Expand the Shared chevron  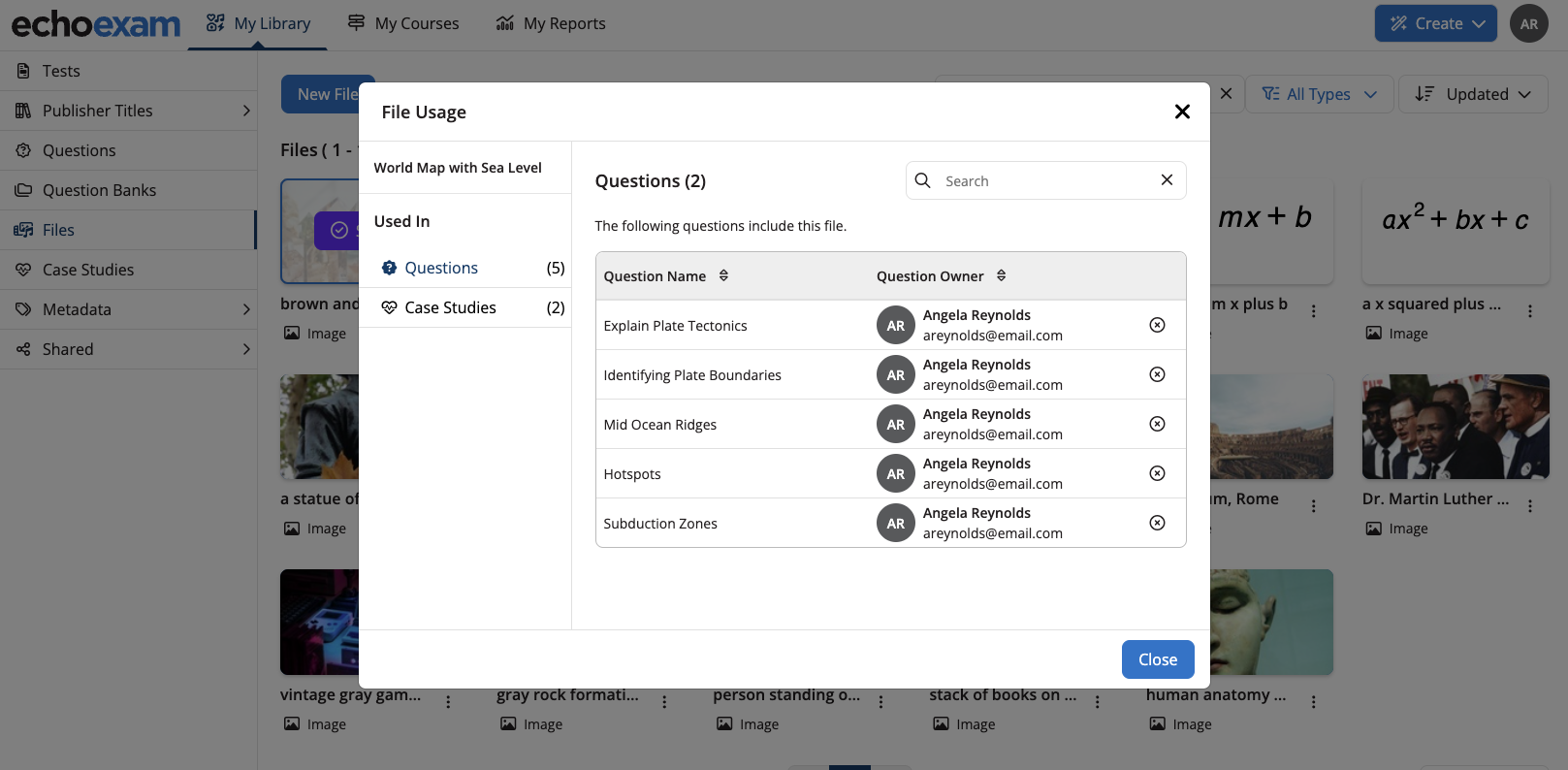[246, 349]
